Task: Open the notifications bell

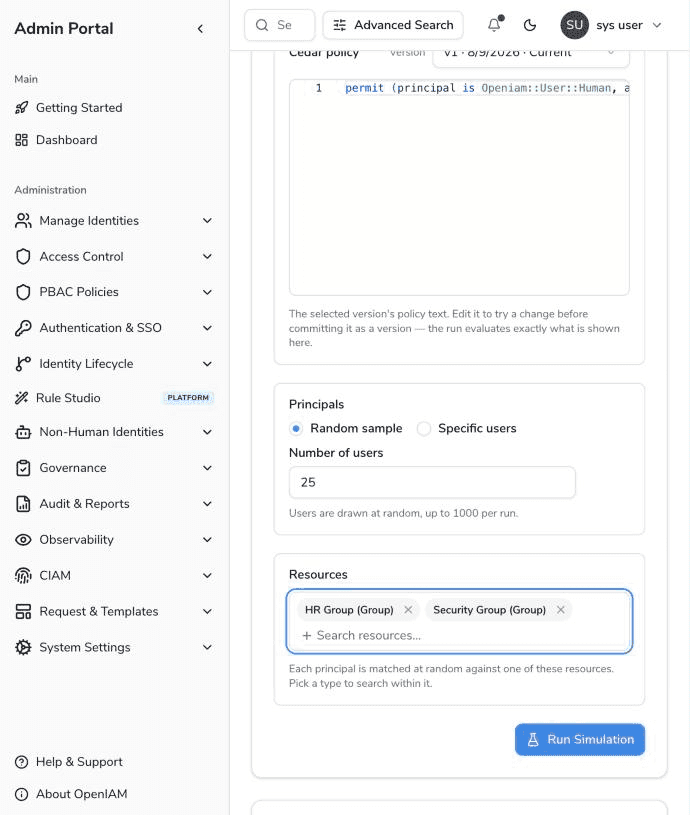Action: pos(495,25)
